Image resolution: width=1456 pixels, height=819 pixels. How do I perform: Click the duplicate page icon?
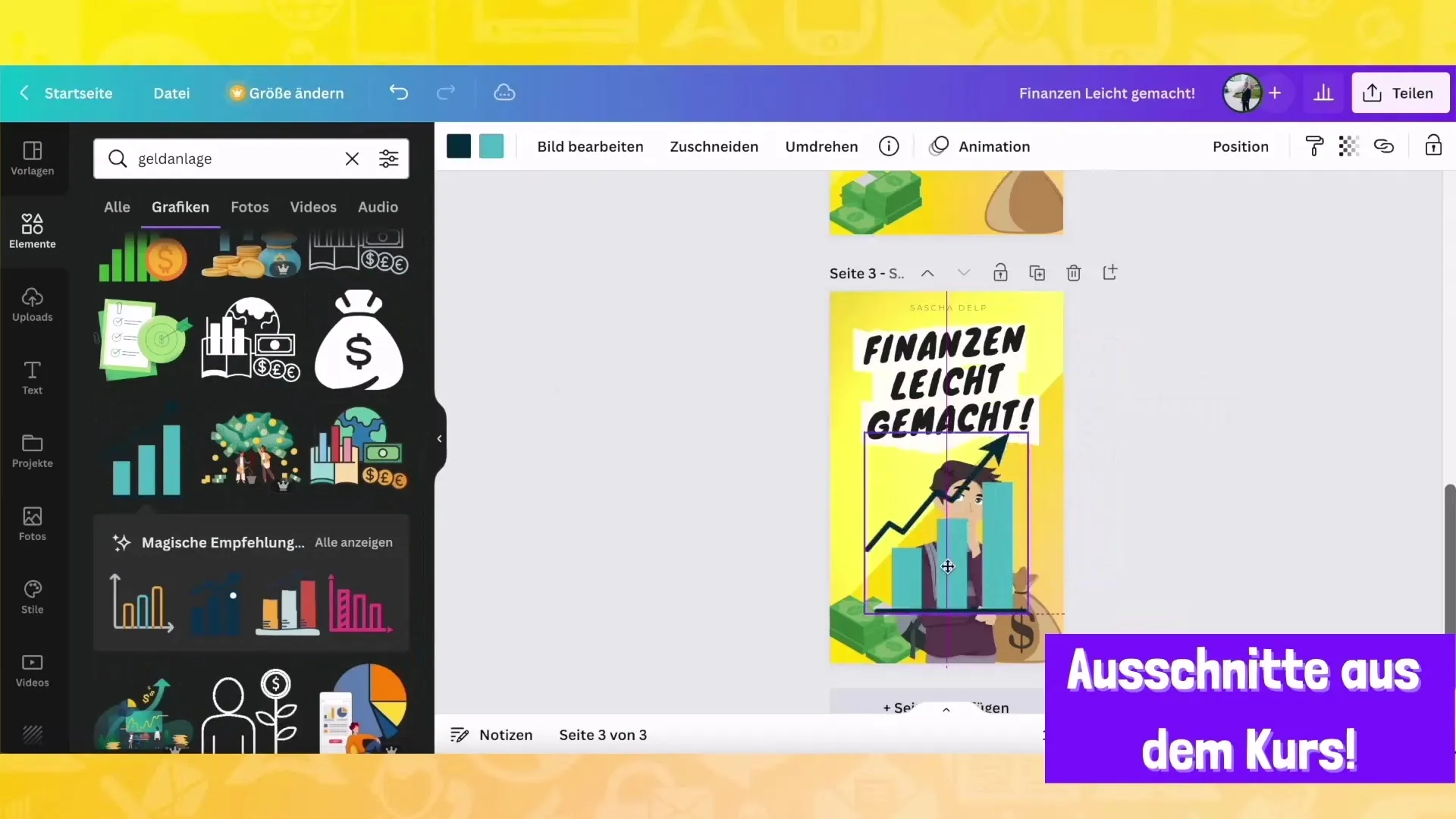click(x=1037, y=273)
